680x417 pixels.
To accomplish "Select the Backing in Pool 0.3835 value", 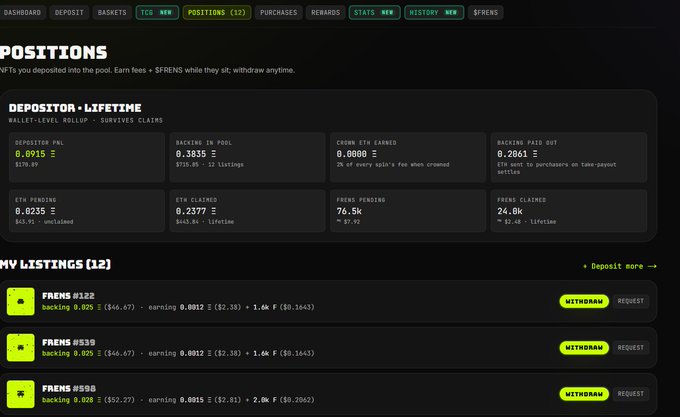I will [x=196, y=154].
